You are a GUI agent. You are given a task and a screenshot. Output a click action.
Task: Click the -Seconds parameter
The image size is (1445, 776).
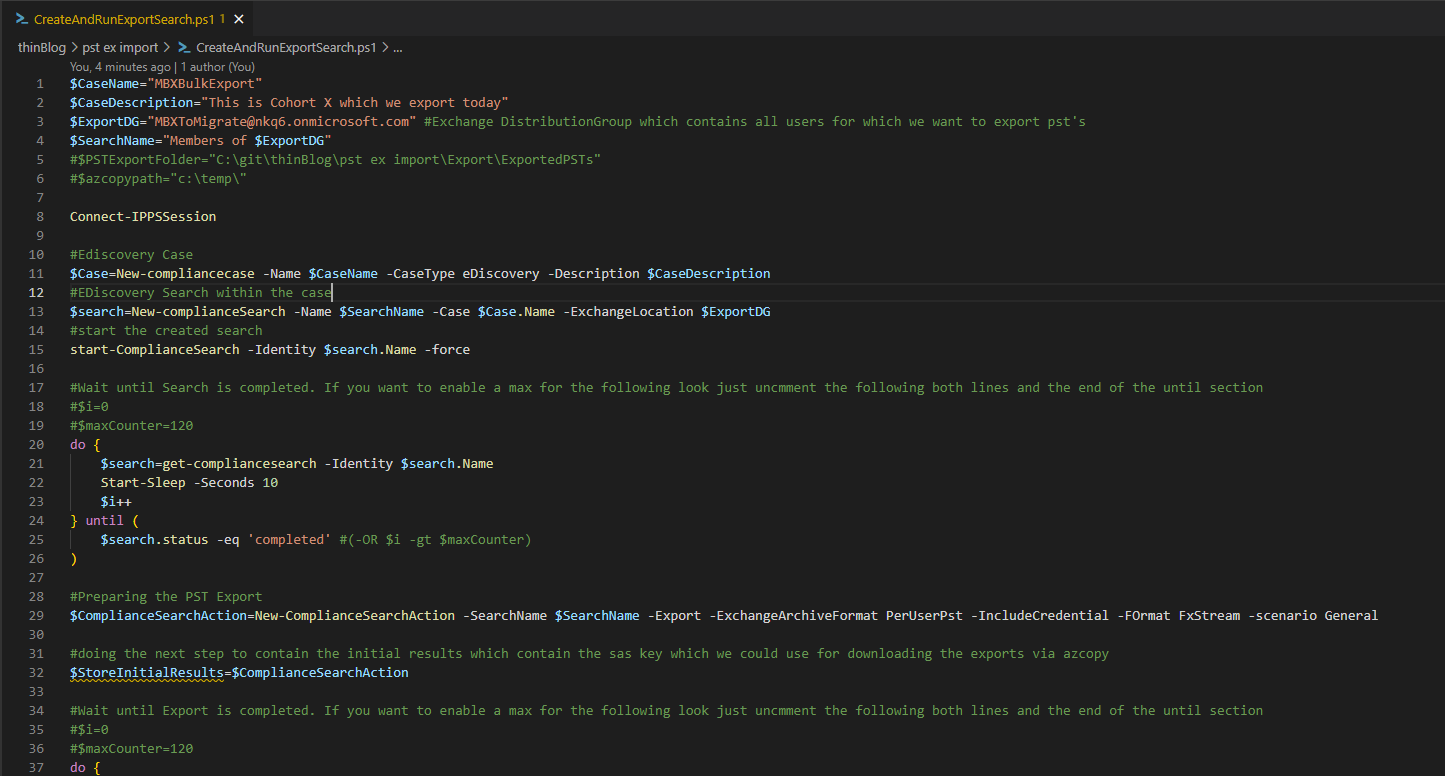[224, 482]
